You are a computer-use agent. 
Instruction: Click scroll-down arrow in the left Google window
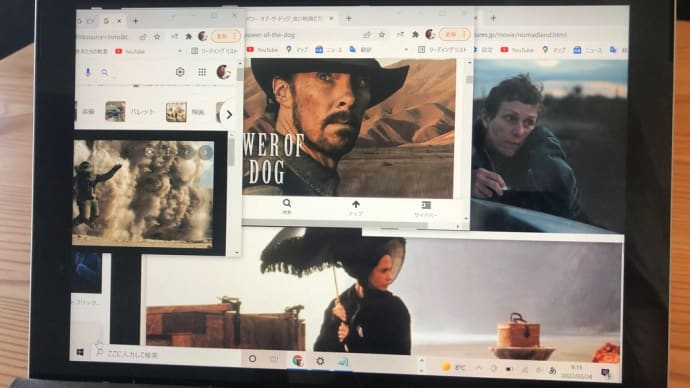click(237, 253)
